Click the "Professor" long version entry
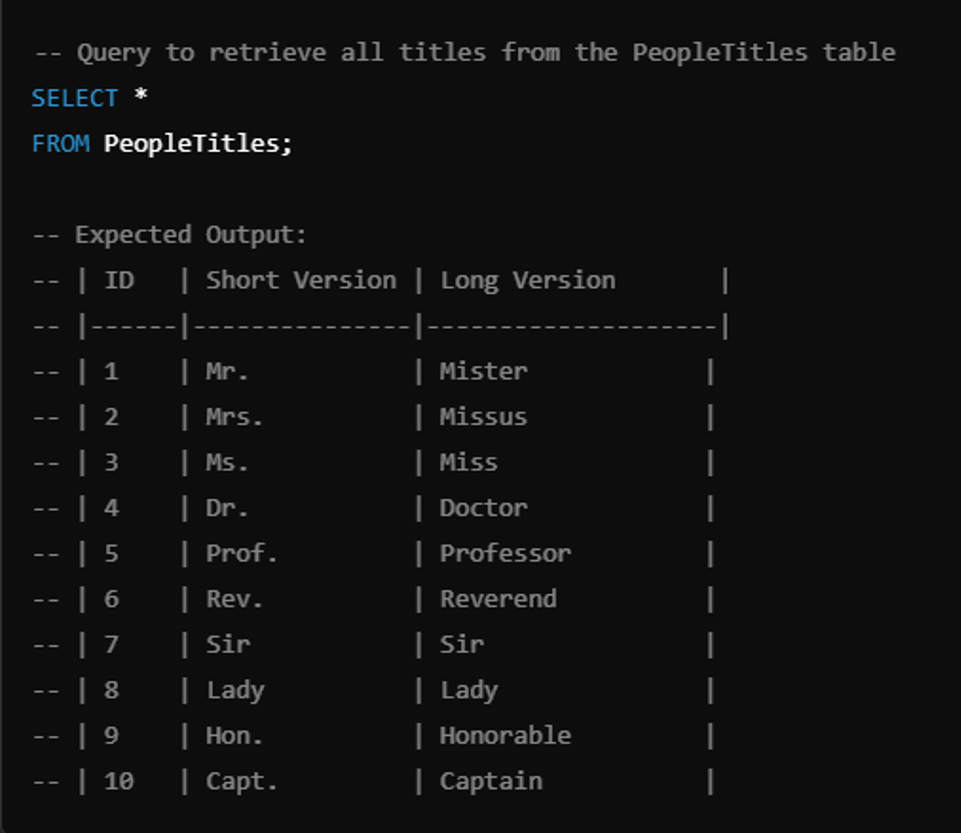This screenshot has width=961, height=833. (505, 554)
